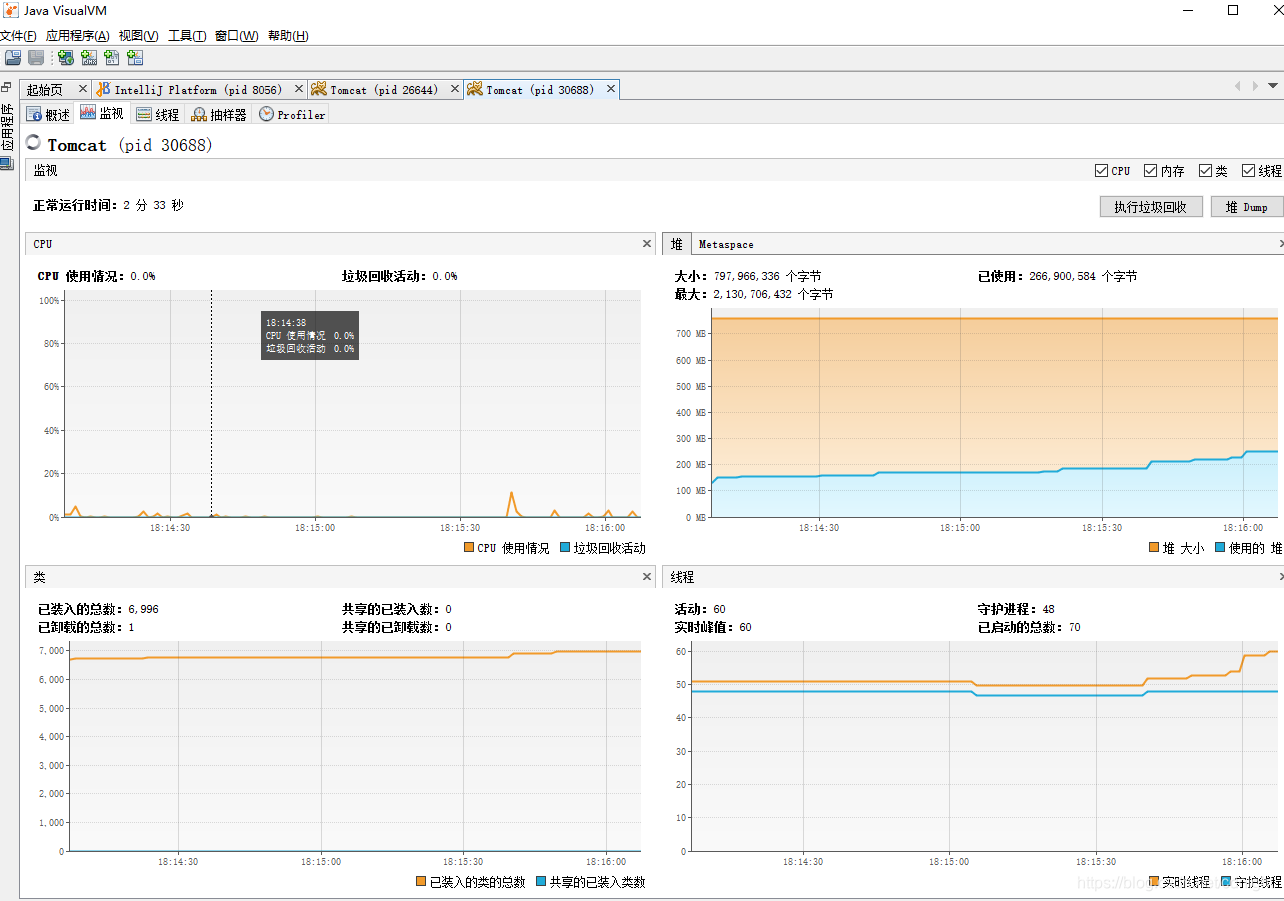Click the restore-window icon in left sidebar

click(x=7, y=88)
